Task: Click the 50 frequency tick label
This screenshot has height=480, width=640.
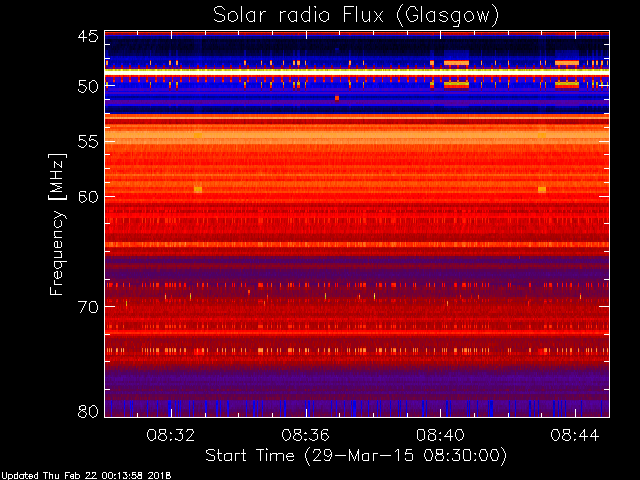Action: tap(88, 87)
